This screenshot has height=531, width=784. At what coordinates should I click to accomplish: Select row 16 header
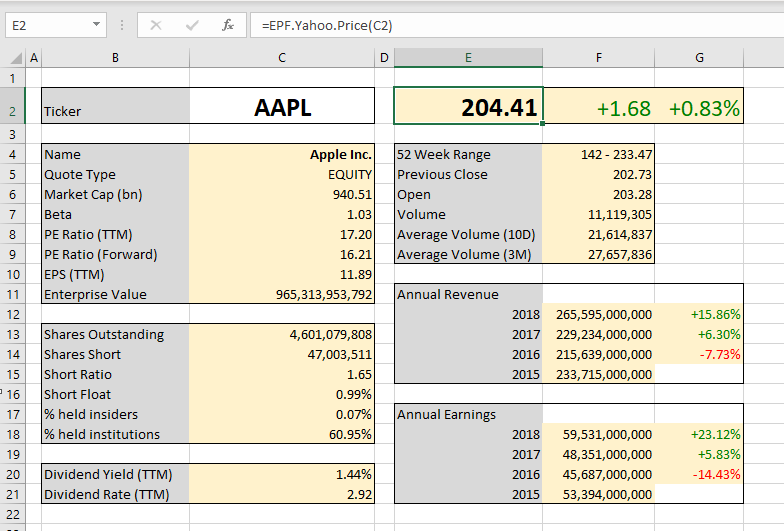(x=12, y=394)
